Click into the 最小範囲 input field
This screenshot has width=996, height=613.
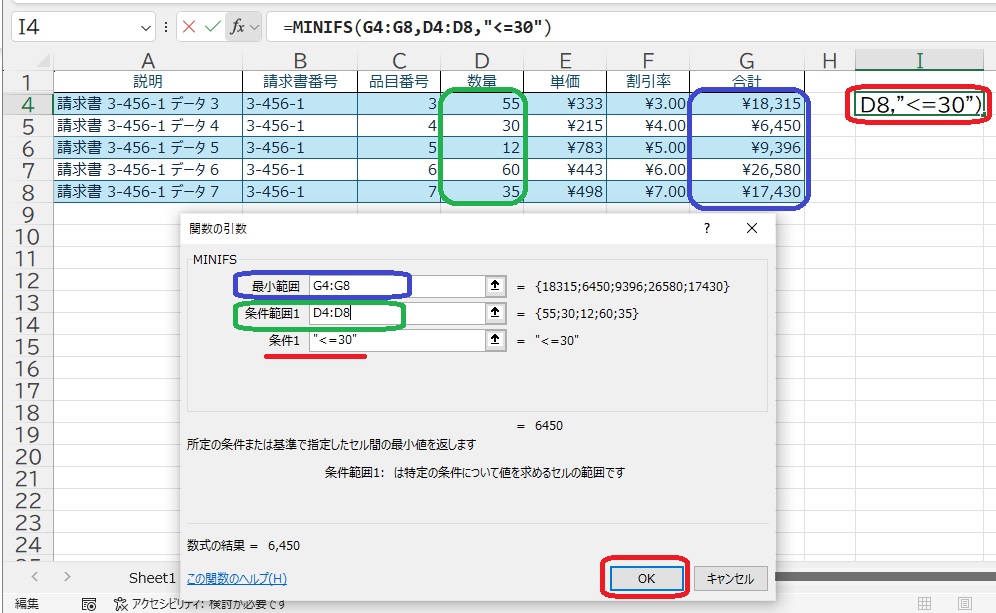[x=395, y=286]
